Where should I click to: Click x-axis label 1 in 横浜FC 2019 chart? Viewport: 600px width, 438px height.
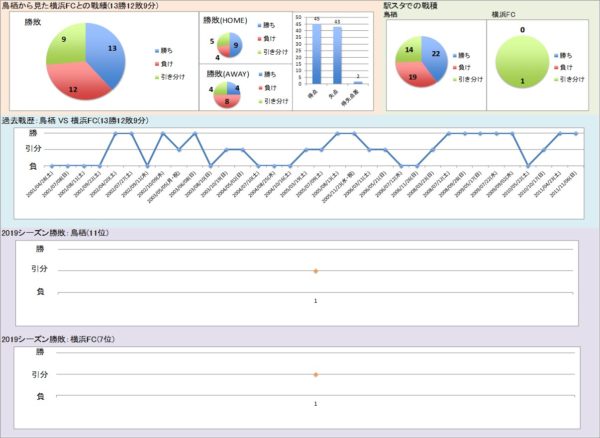(x=315, y=404)
